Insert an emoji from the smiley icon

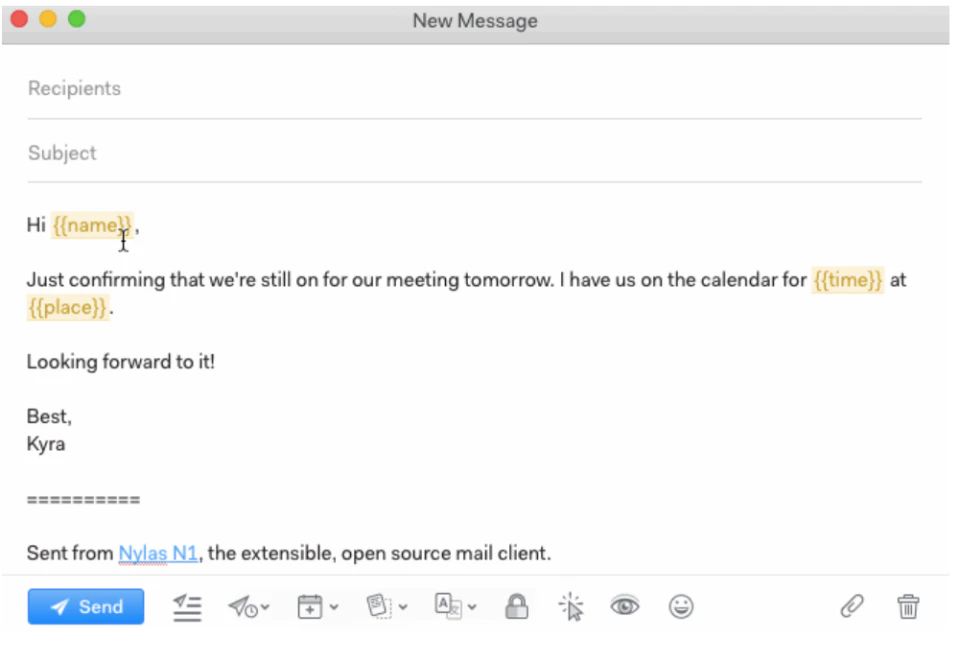click(x=681, y=607)
